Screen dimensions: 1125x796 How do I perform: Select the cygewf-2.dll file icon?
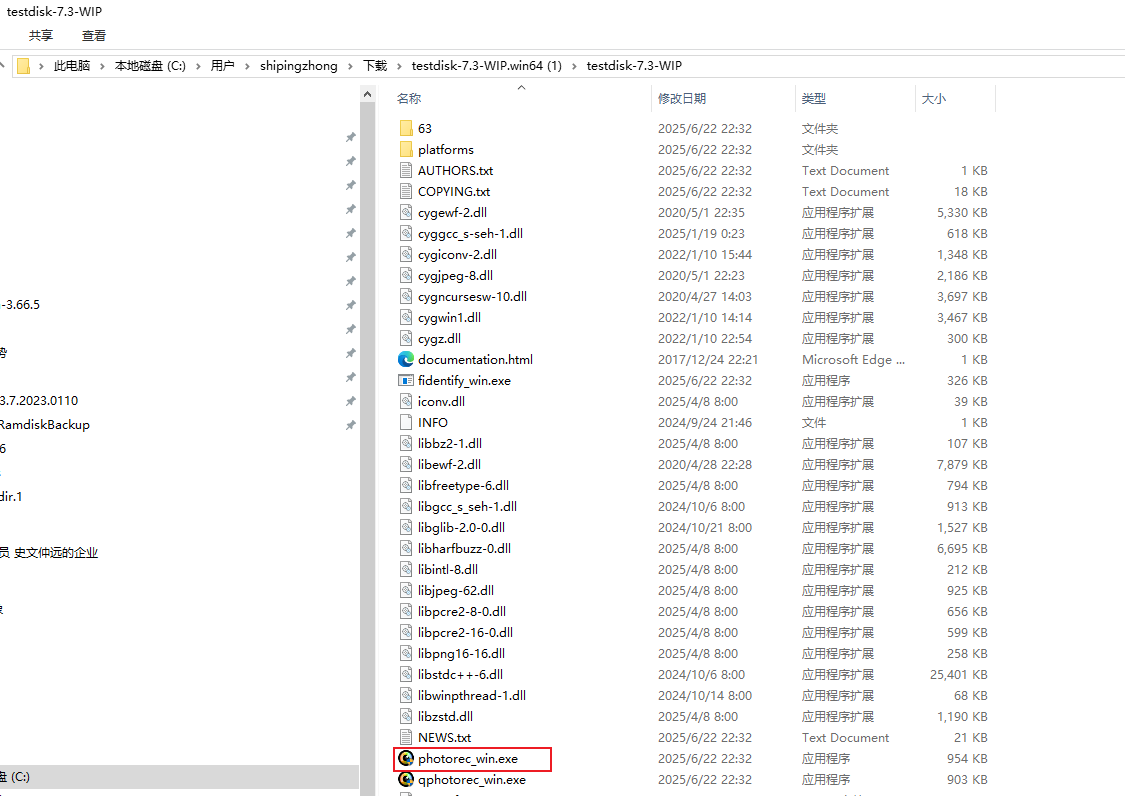(406, 212)
